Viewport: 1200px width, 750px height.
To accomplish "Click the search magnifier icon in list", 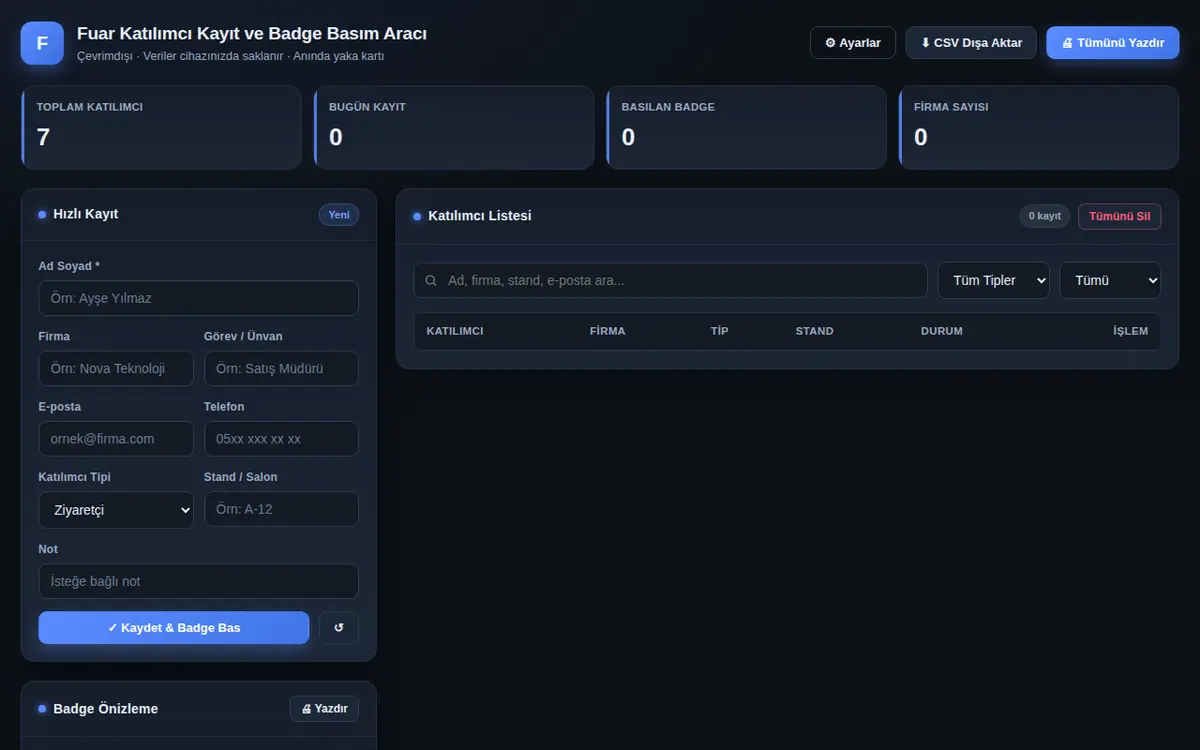I will tap(431, 281).
